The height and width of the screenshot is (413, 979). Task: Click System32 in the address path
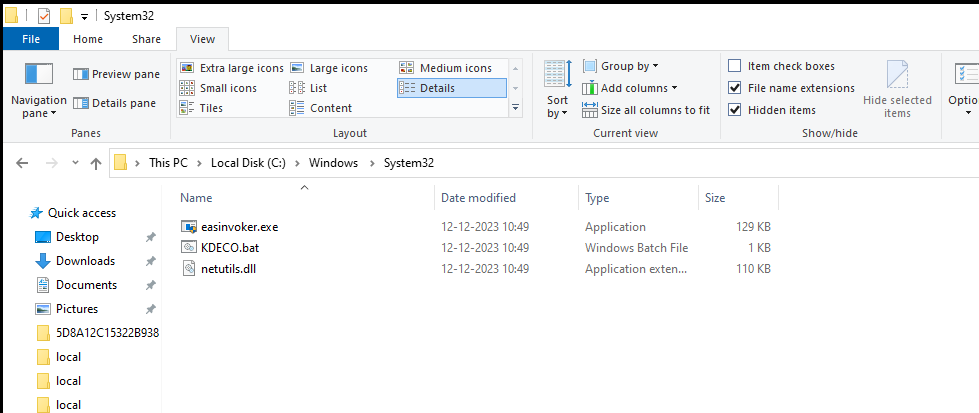tap(408, 163)
